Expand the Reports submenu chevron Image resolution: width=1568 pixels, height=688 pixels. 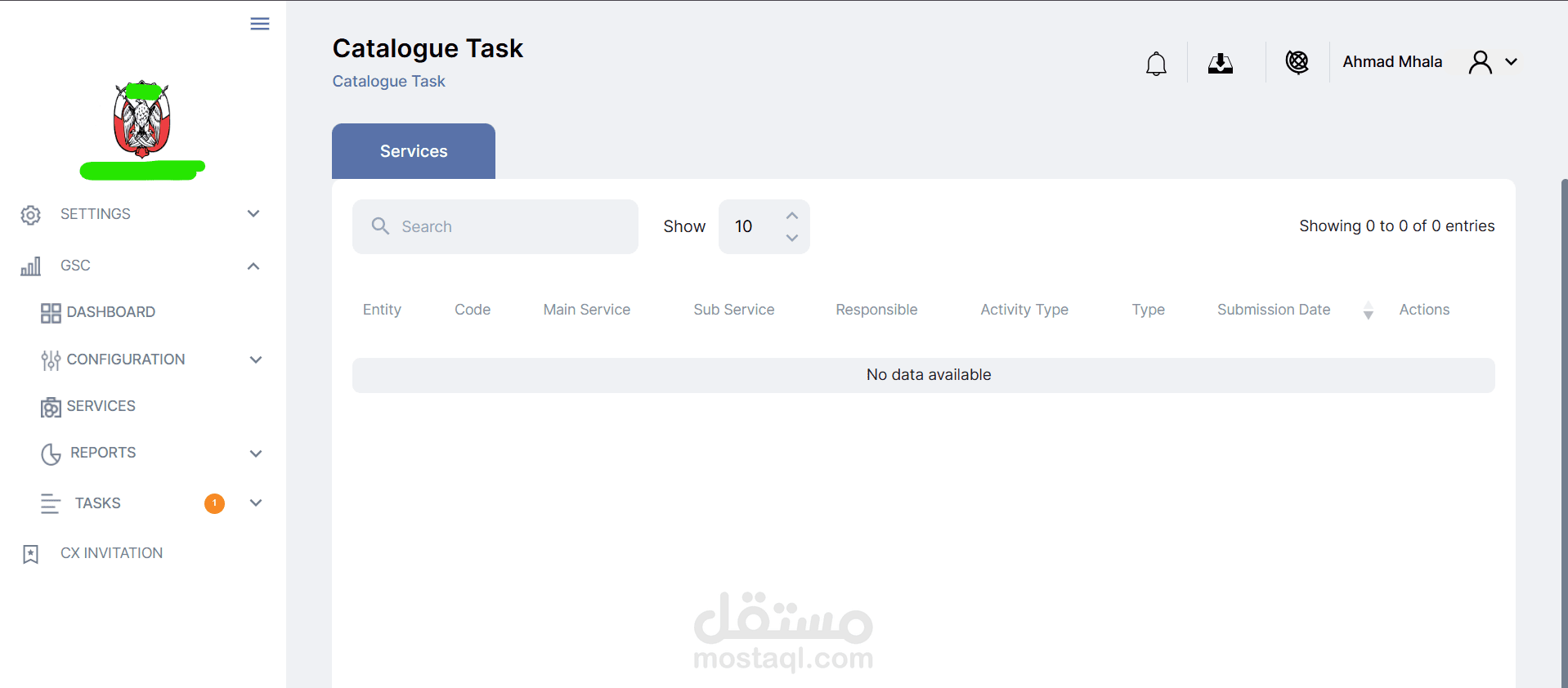[256, 453]
